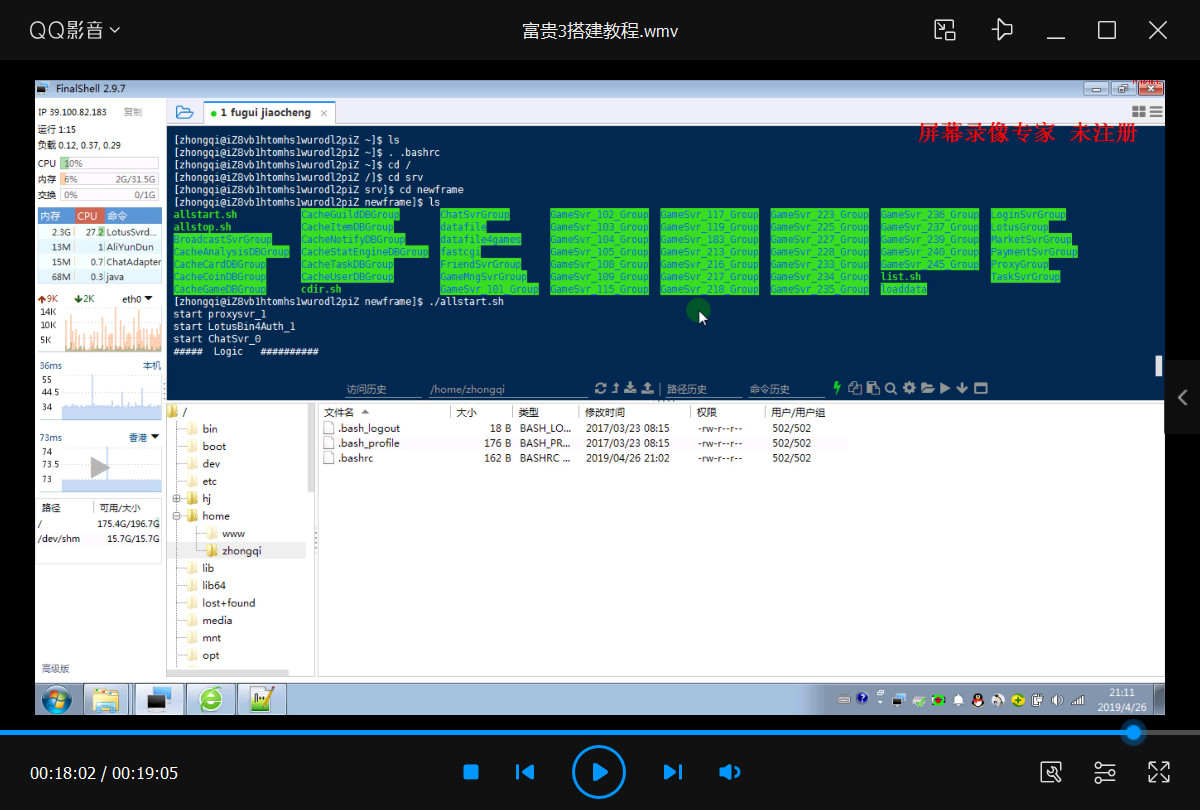The image size is (1200, 810).
Task: Skip to the previous video
Action: coord(525,772)
